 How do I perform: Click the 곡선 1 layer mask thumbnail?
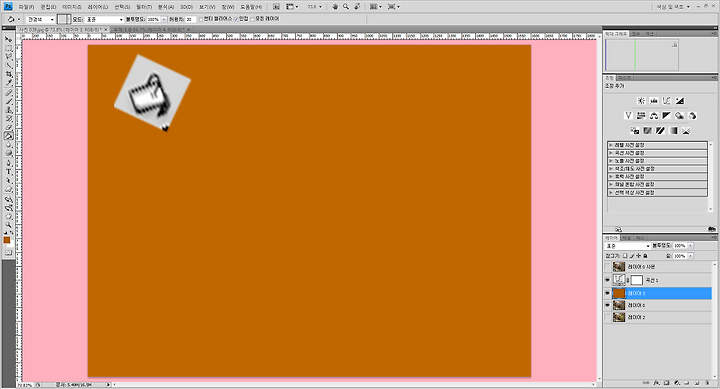[x=636, y=280]
